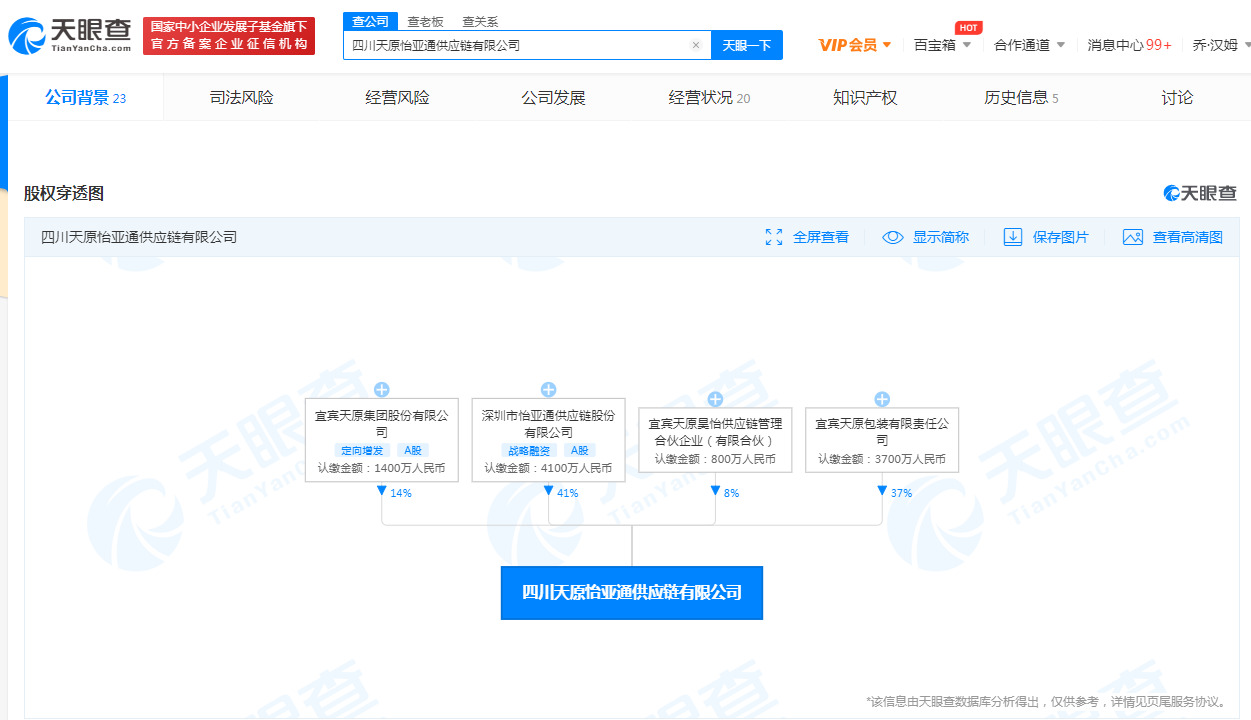Select the 查关系 search tab

[480, 21]
